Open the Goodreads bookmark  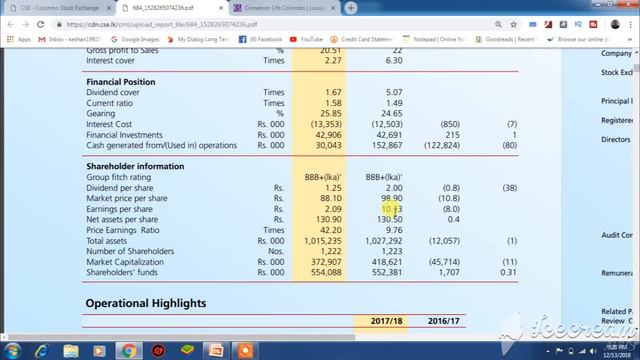(x=506, y=39)
